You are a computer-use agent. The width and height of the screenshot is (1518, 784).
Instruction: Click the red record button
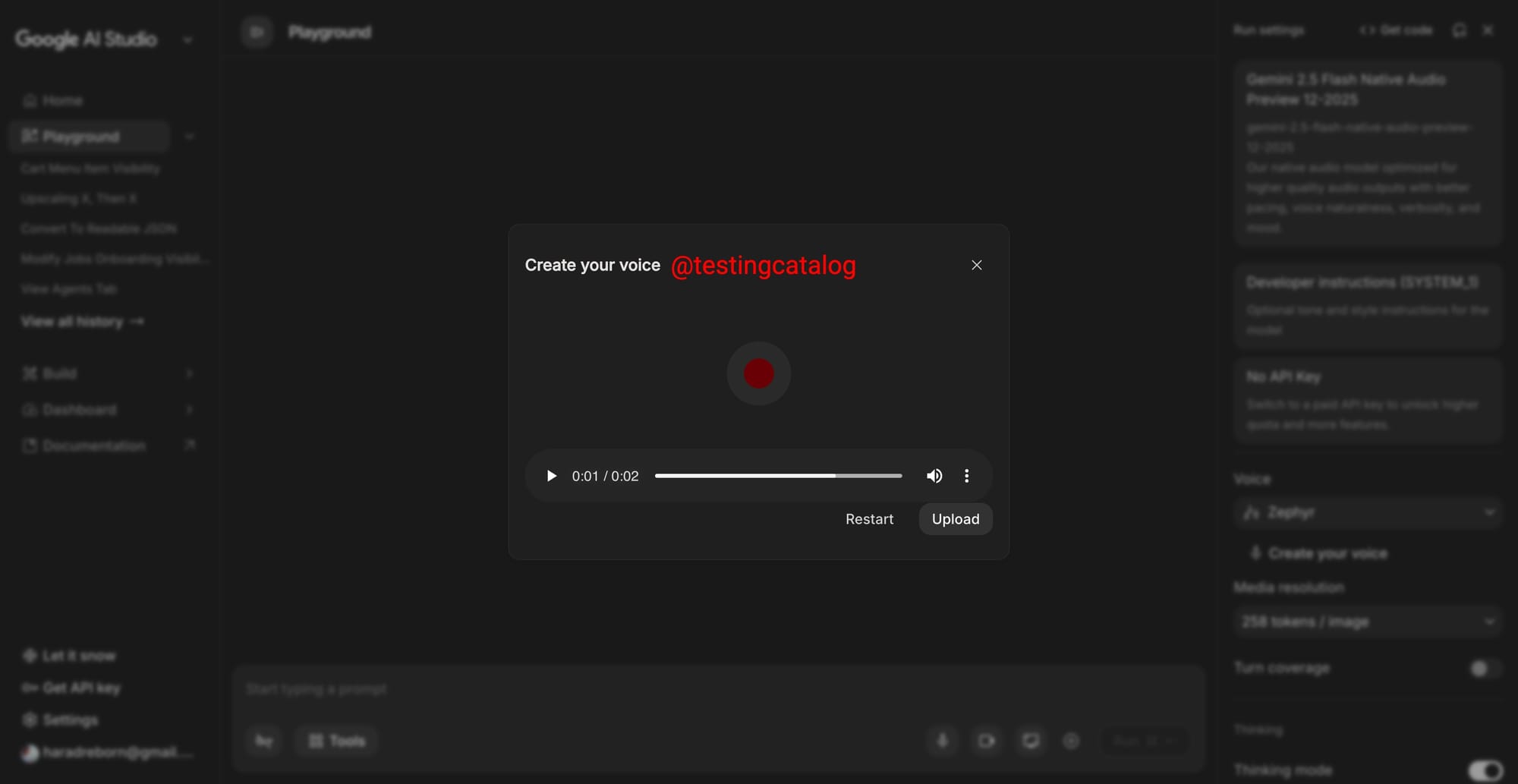[x=757, y=373]
